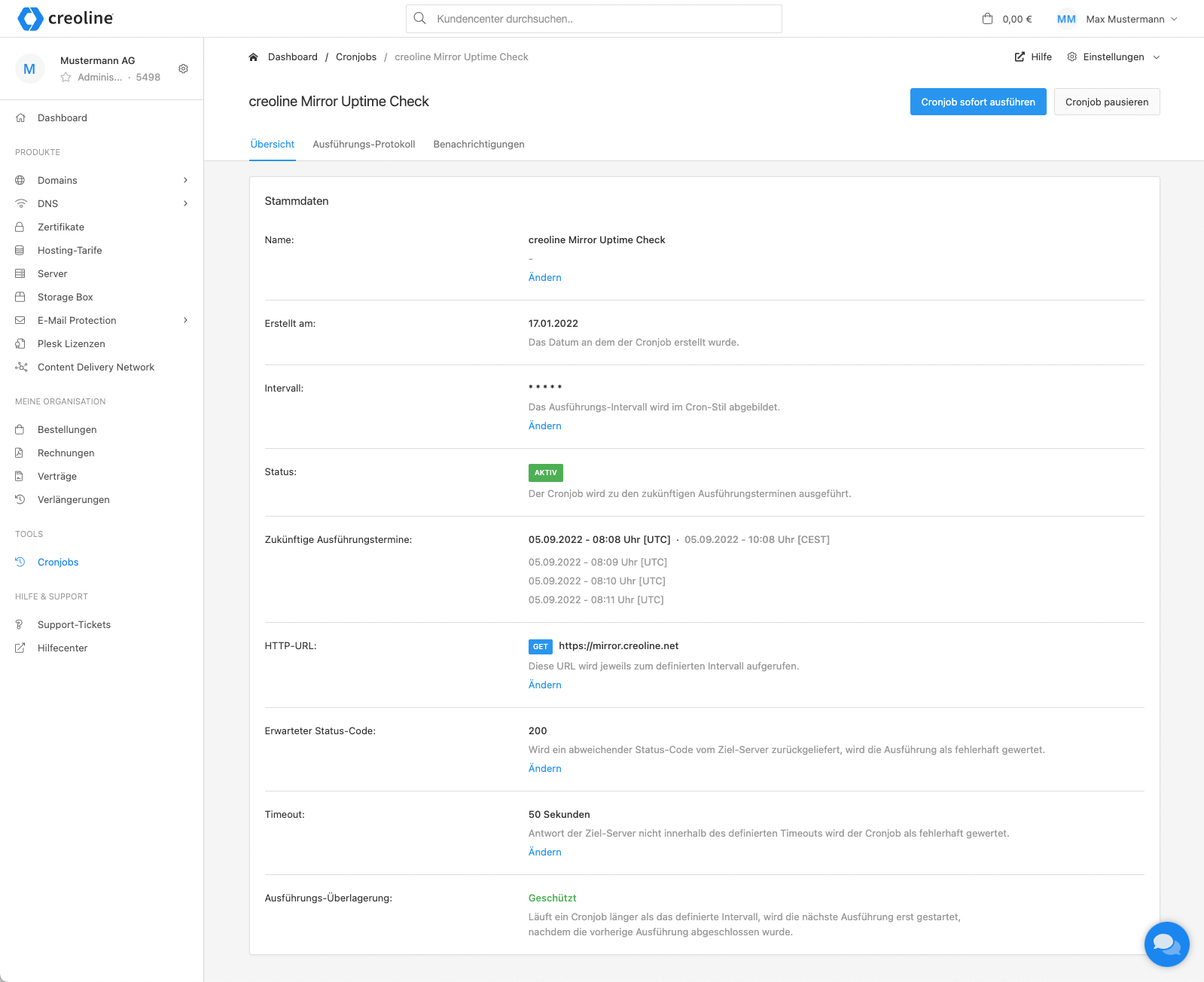Click the Dashboard home icon in sidebar
Viewport: 1204px width, 982px height.
[x=20, y=117]
